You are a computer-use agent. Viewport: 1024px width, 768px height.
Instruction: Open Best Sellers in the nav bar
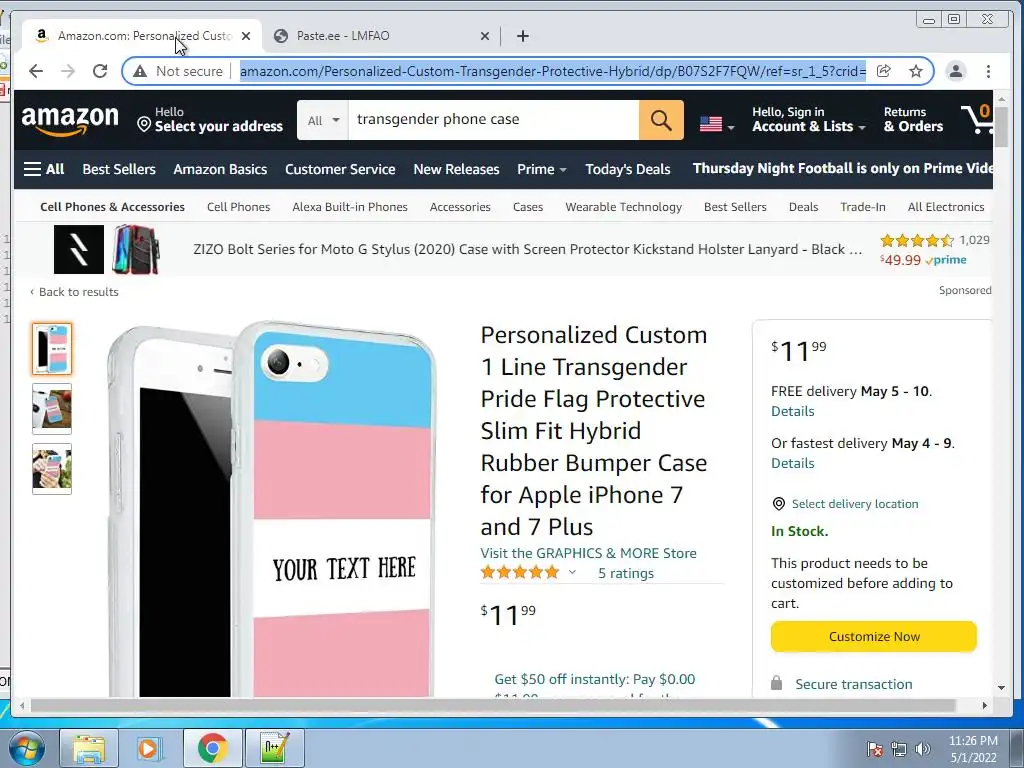[x=119, y=169]
